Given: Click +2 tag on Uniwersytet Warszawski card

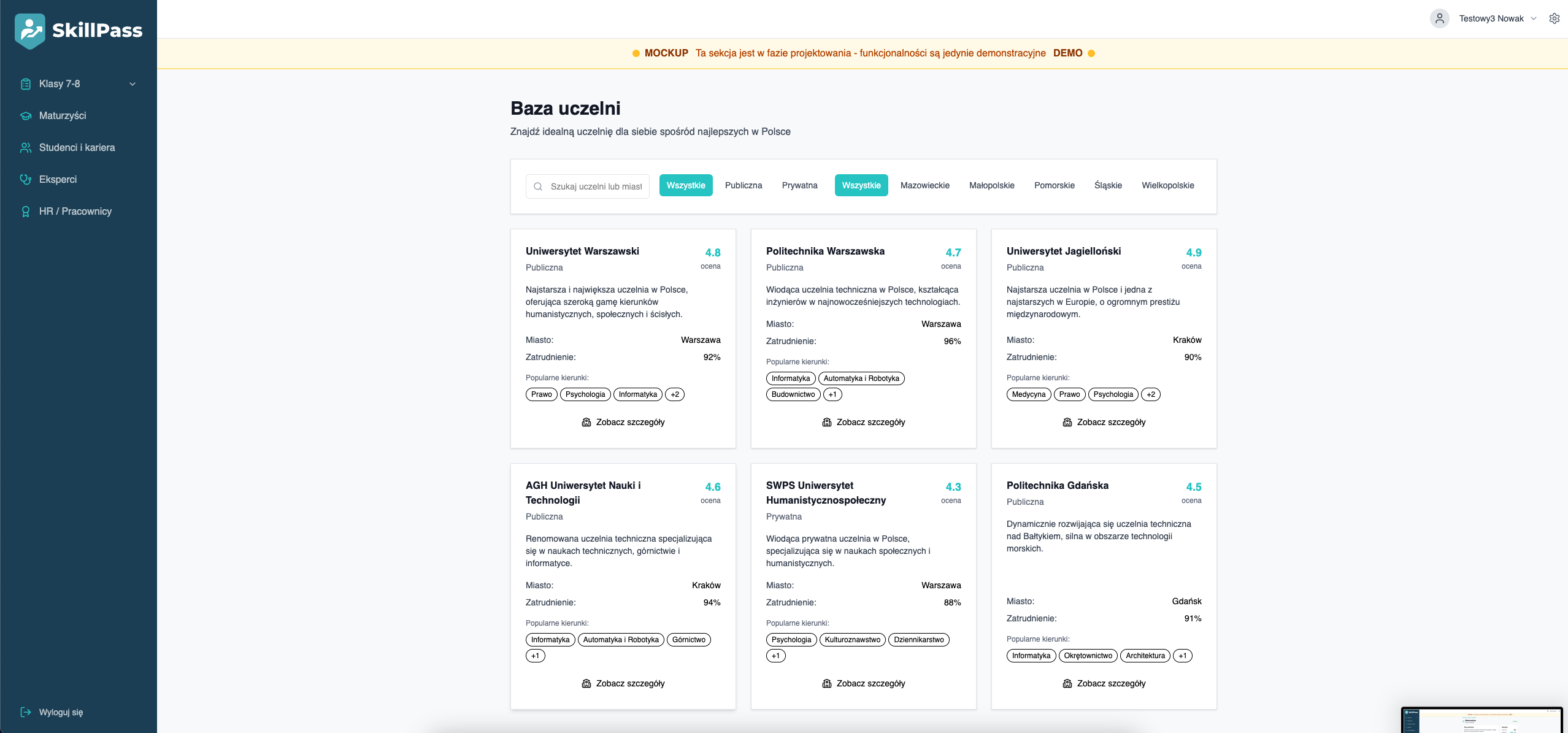Looking at the screenshot, I should (x=675, y=394).
